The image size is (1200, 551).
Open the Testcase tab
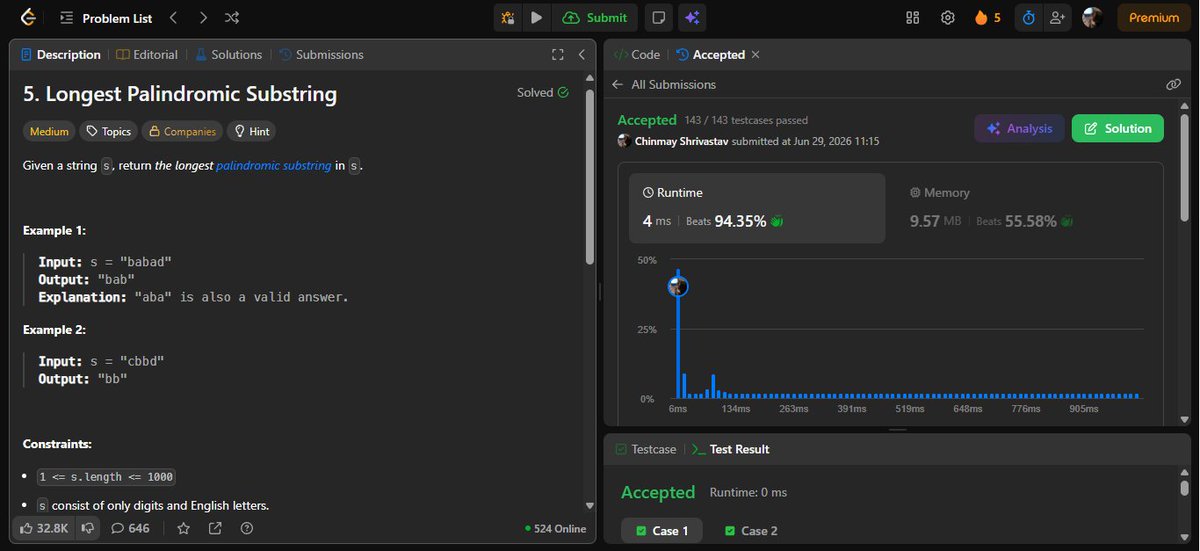(646, 449)
